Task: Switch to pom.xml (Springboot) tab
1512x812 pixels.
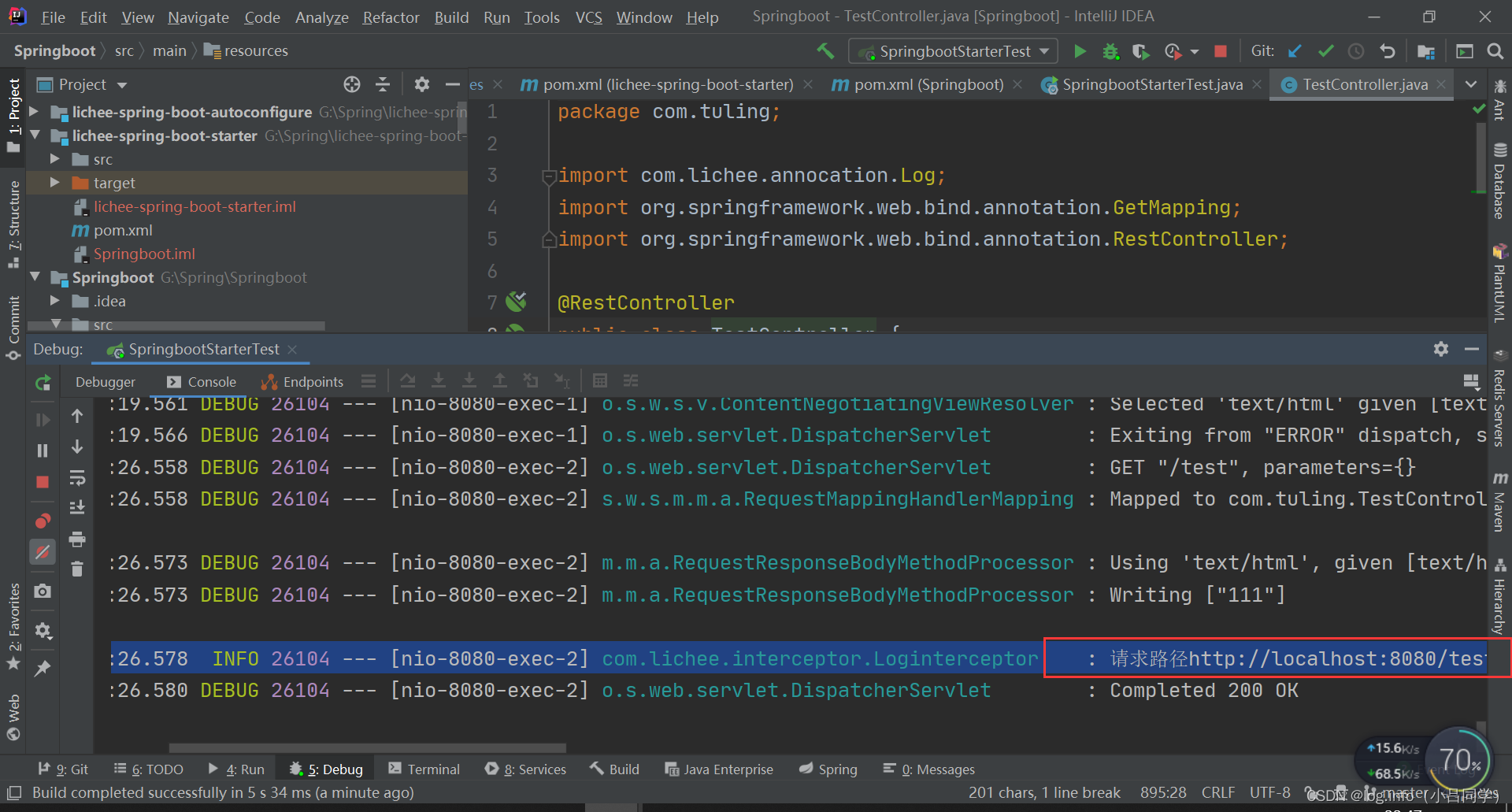Action: pyautogui.click(x=928, y=84)
